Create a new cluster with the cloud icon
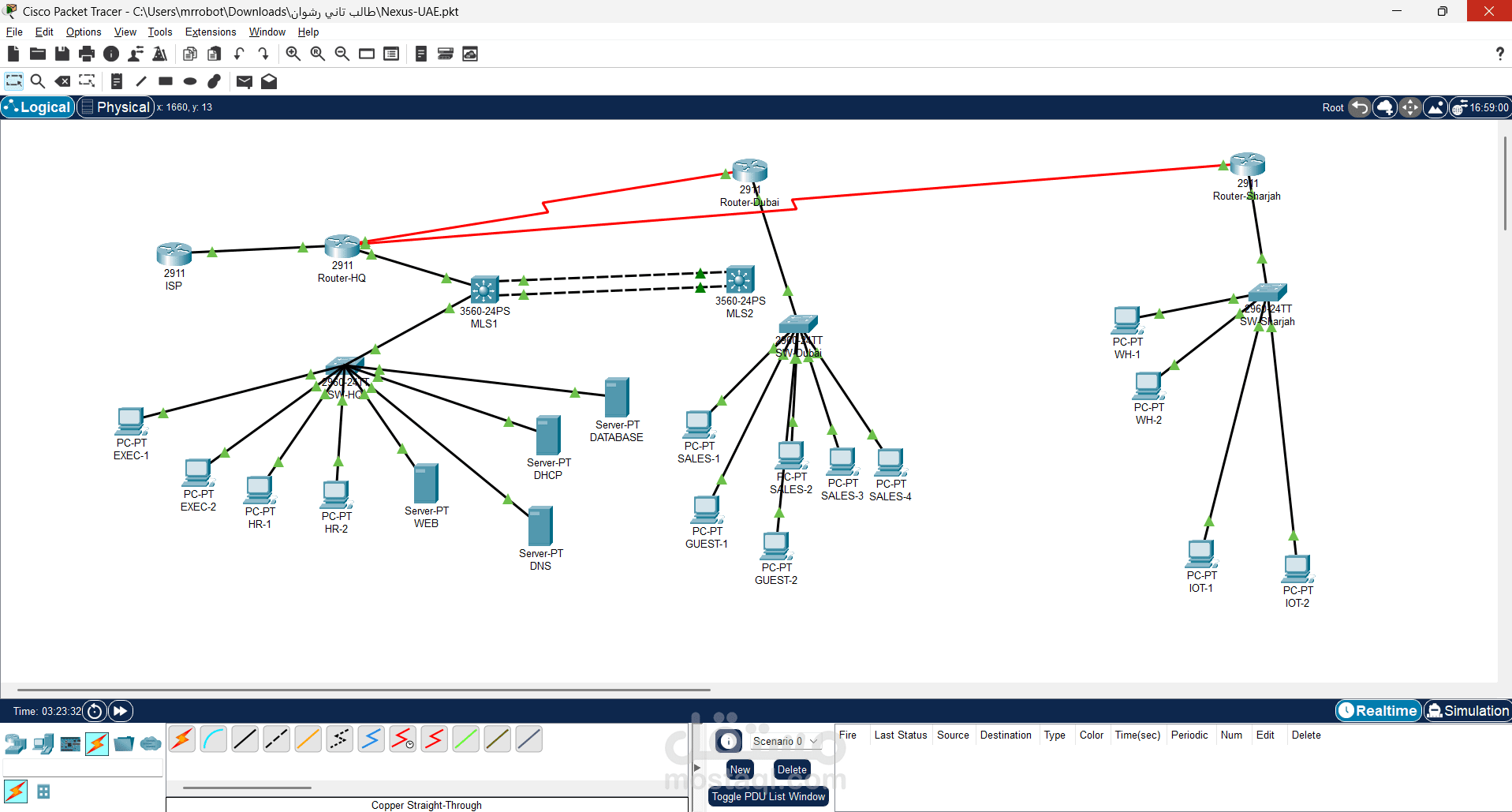Screen dimensions: 1512x812 pyautogui.click(x=1385, y=107)
